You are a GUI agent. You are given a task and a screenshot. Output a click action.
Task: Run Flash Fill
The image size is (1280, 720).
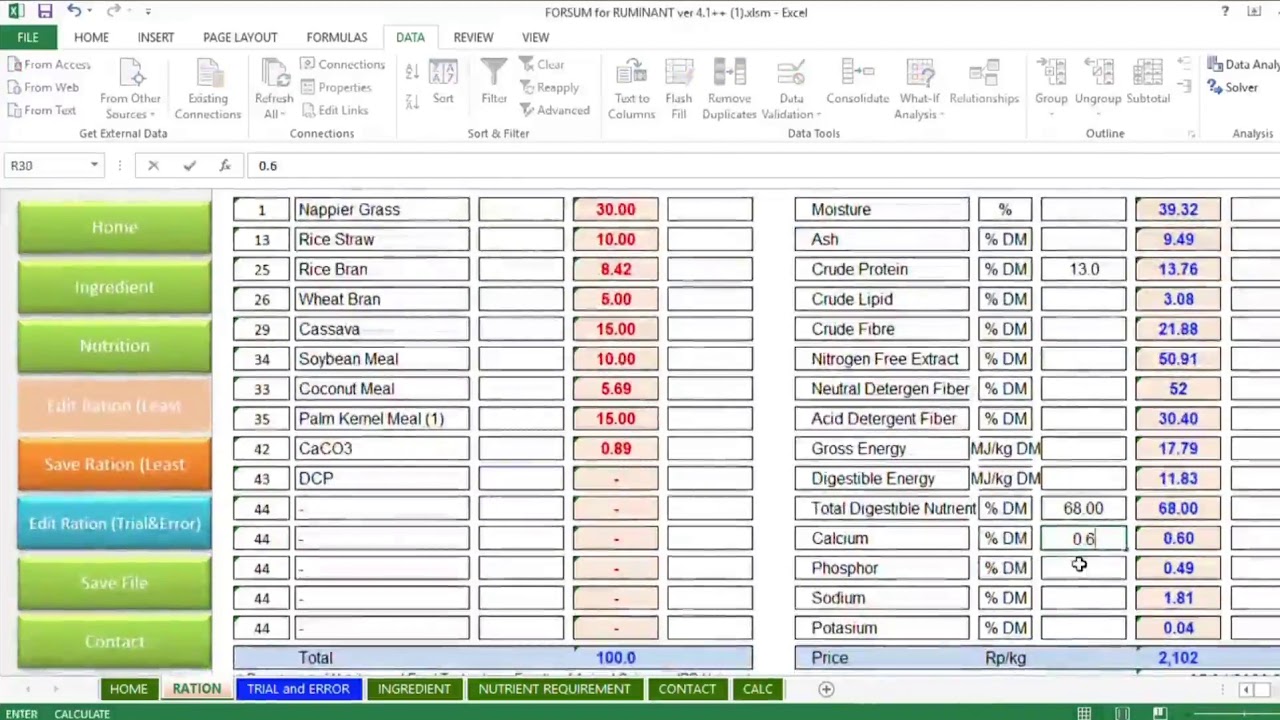pyautogui.click(x=678, y=88)
